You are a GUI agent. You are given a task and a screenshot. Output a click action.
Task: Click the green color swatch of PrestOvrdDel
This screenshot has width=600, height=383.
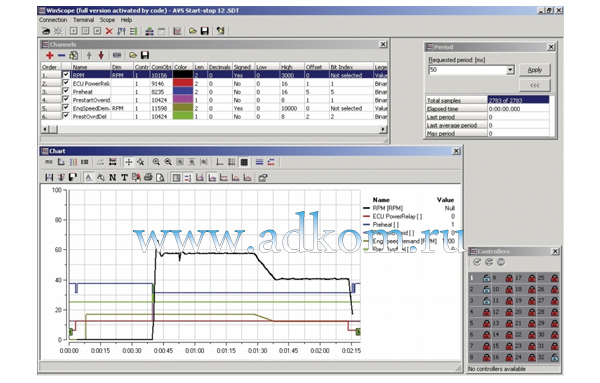pyautogui.click(x=183, y=116)
